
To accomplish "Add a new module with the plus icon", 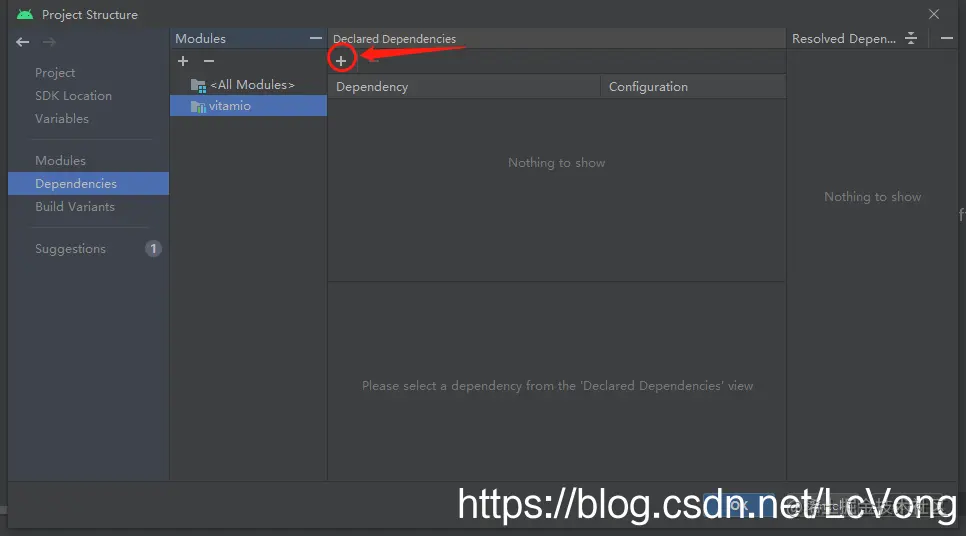I will pyautogui.click(x=183, y=61).
